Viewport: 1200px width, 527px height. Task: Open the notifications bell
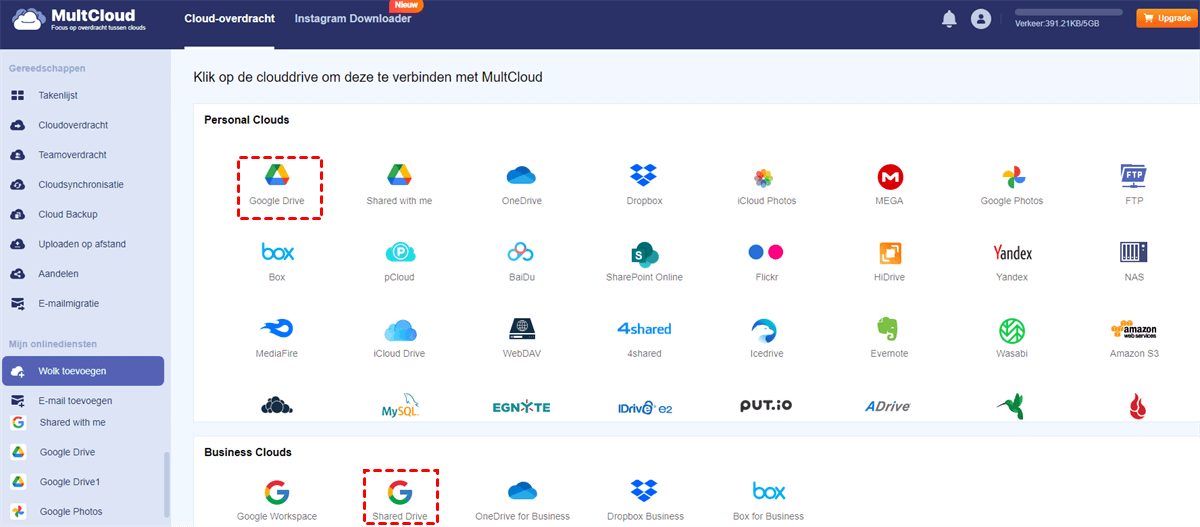tap(949, 18)
